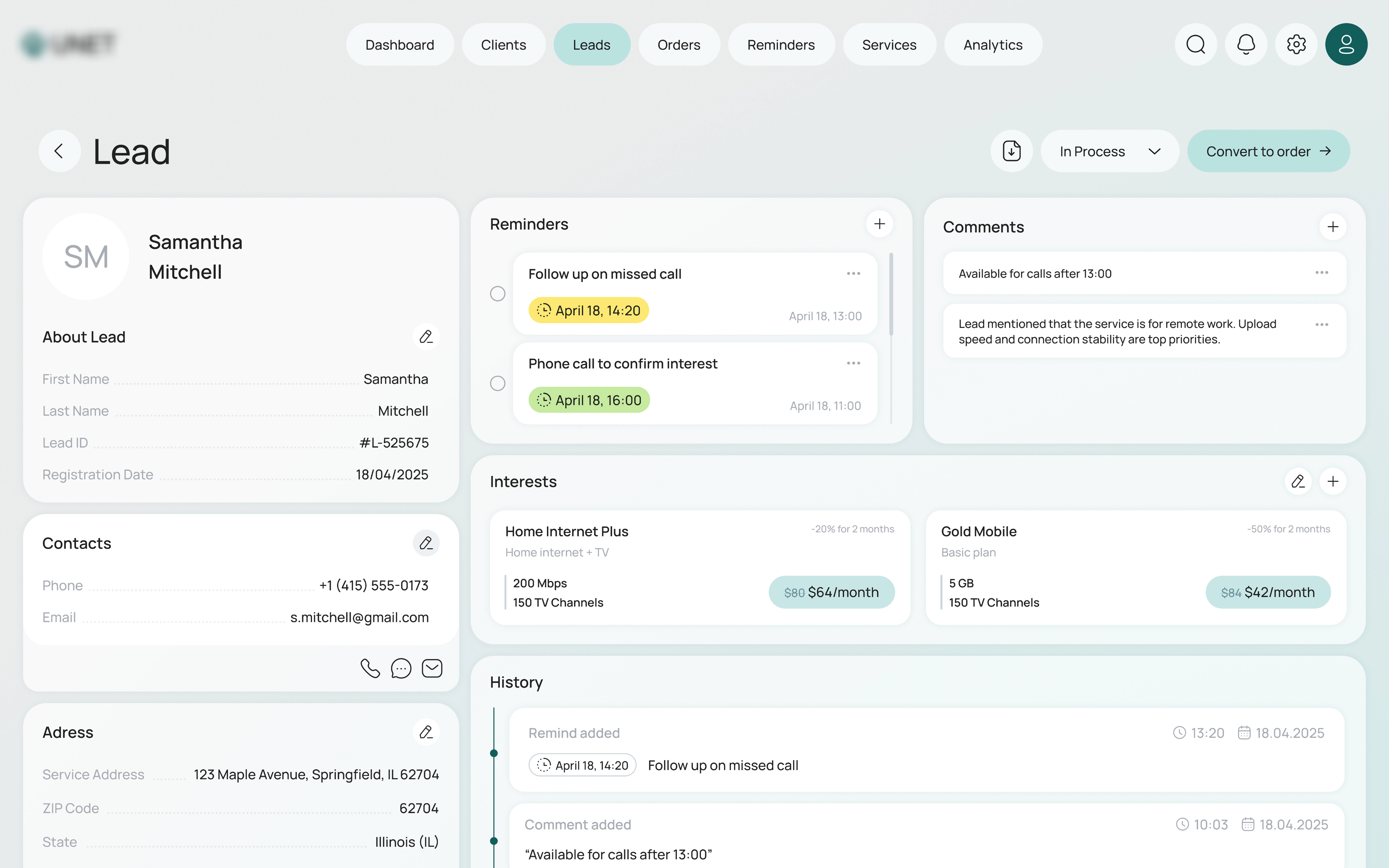Click Convert to order button
This screenshot has width=1389, height=868.
(x=1268, y=151)
